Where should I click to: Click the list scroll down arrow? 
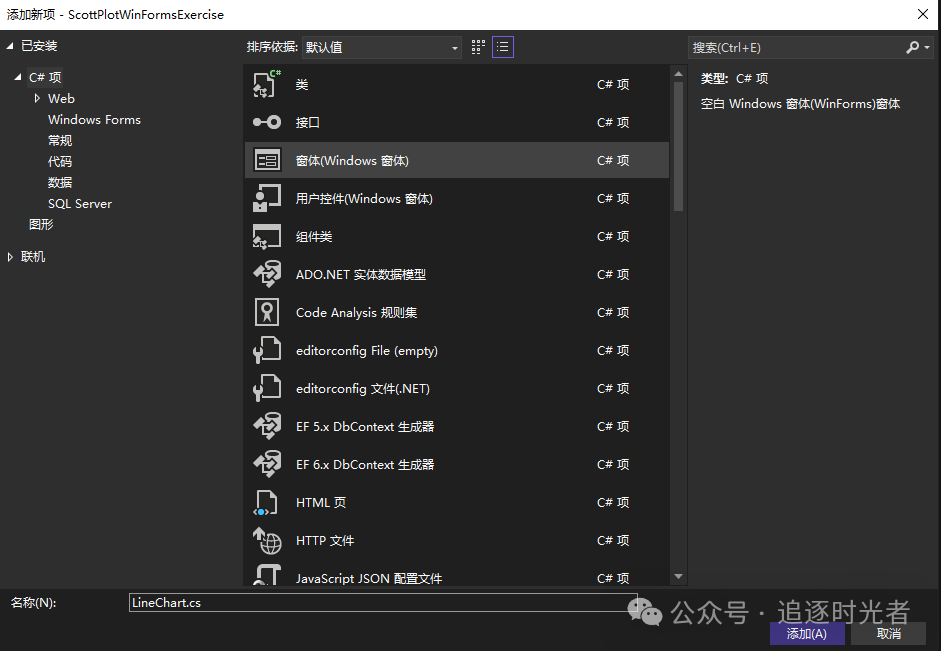pyautogui.click(x=679, y=577)
